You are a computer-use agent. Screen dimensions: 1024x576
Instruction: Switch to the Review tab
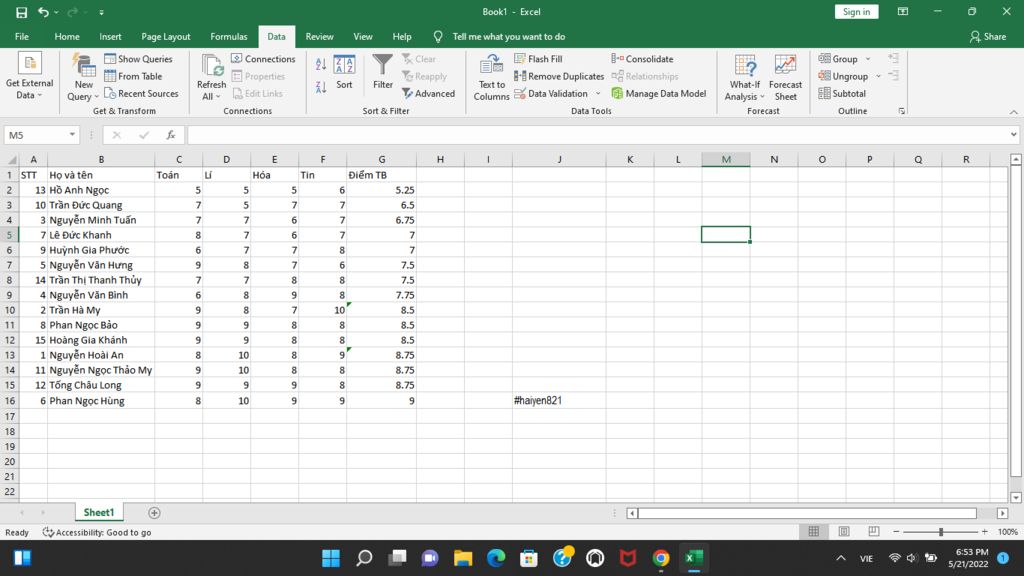point(319,37)
